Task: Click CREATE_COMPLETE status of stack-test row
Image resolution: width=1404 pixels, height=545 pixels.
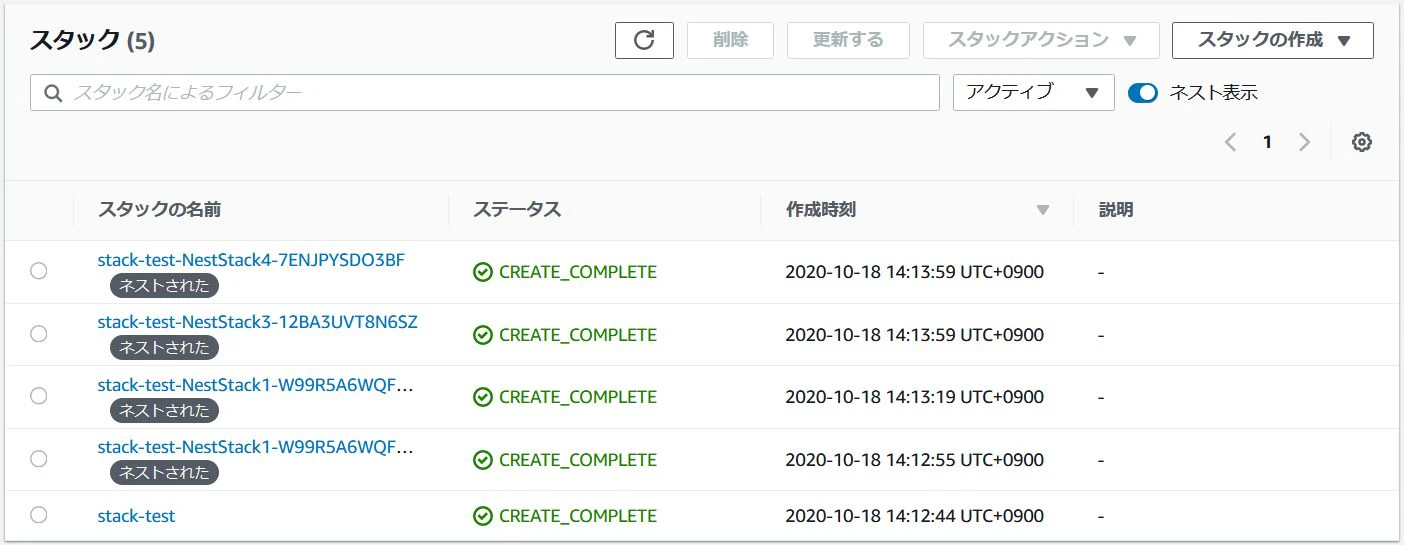Action: pos(578,516)
